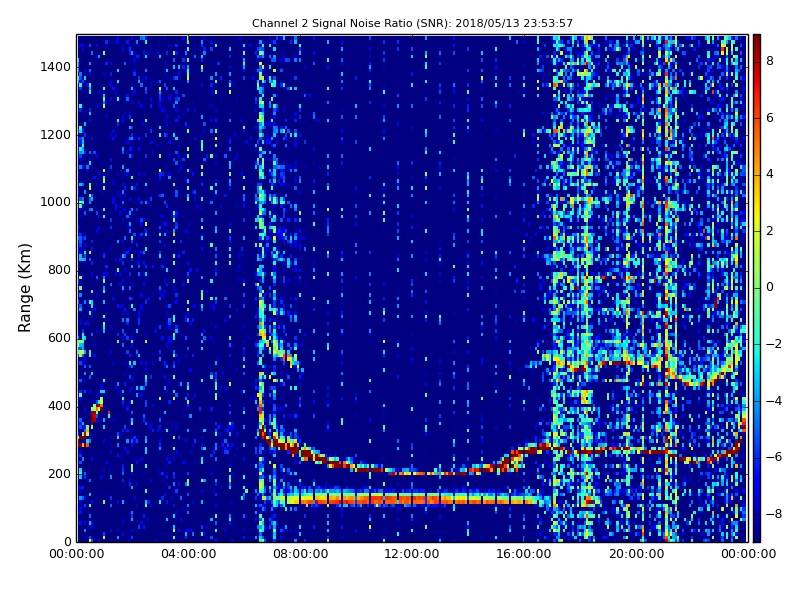Click the colorbar tick label '0'
The height and width of the screenshot is (600, 800).
(770, 287)
